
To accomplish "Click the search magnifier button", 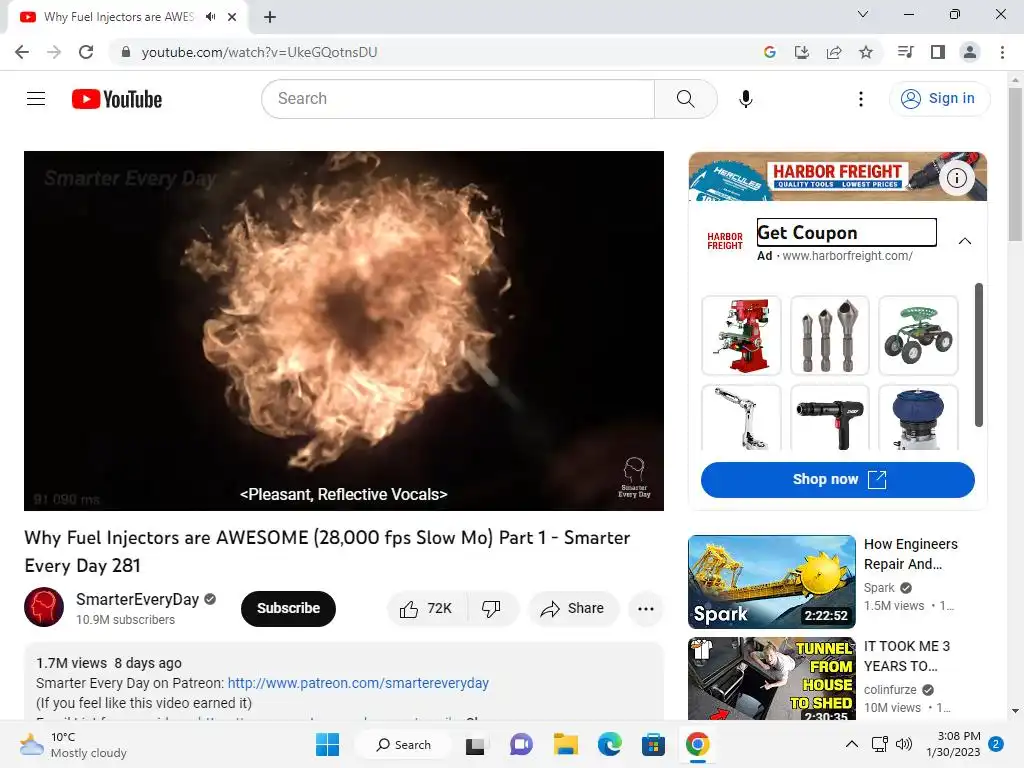I will point(685,99).
